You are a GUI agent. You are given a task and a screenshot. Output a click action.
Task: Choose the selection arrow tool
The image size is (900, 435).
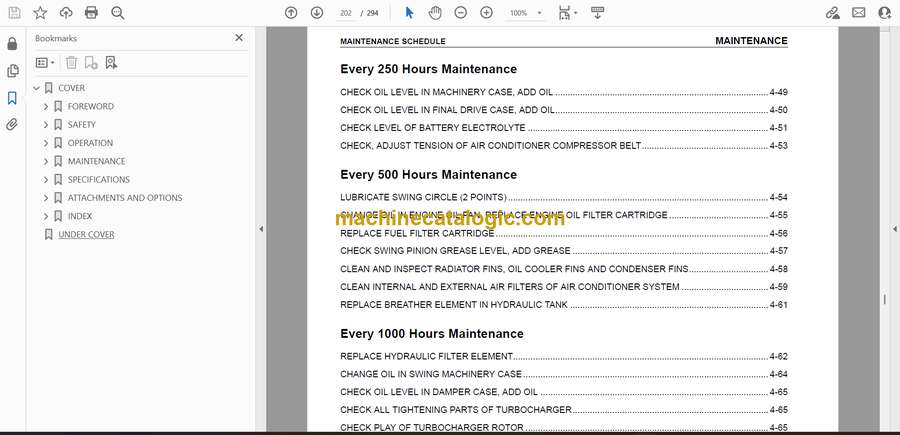tap(409, 13)
